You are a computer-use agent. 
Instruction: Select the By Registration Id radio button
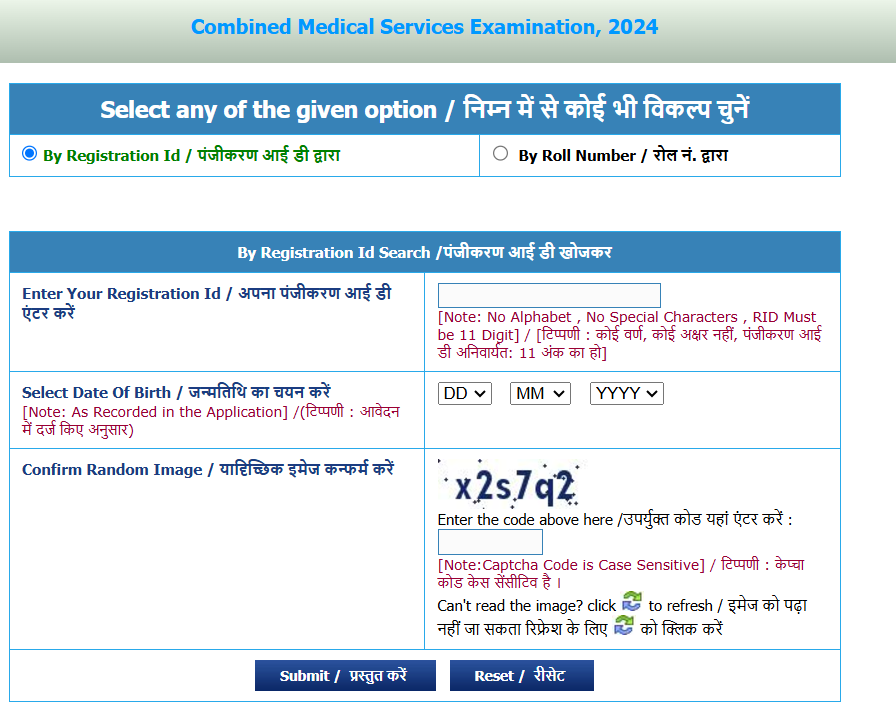(x=29, y=152)
